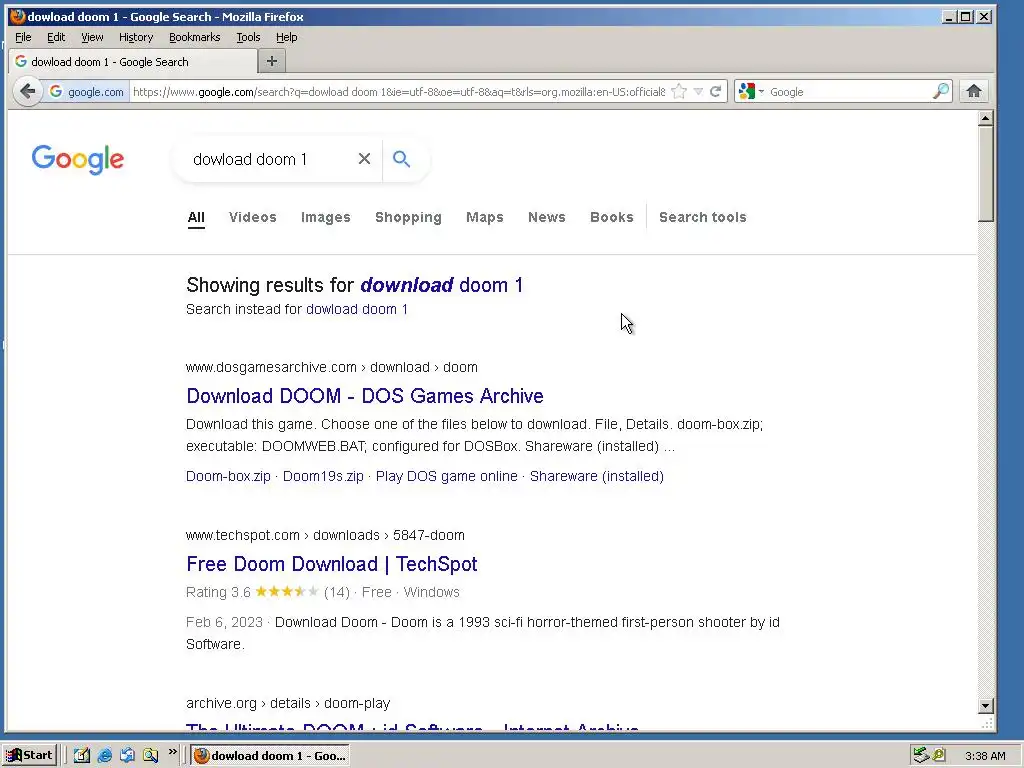
Task: Switch to the Shopping results tab
Action: [408, 217]
